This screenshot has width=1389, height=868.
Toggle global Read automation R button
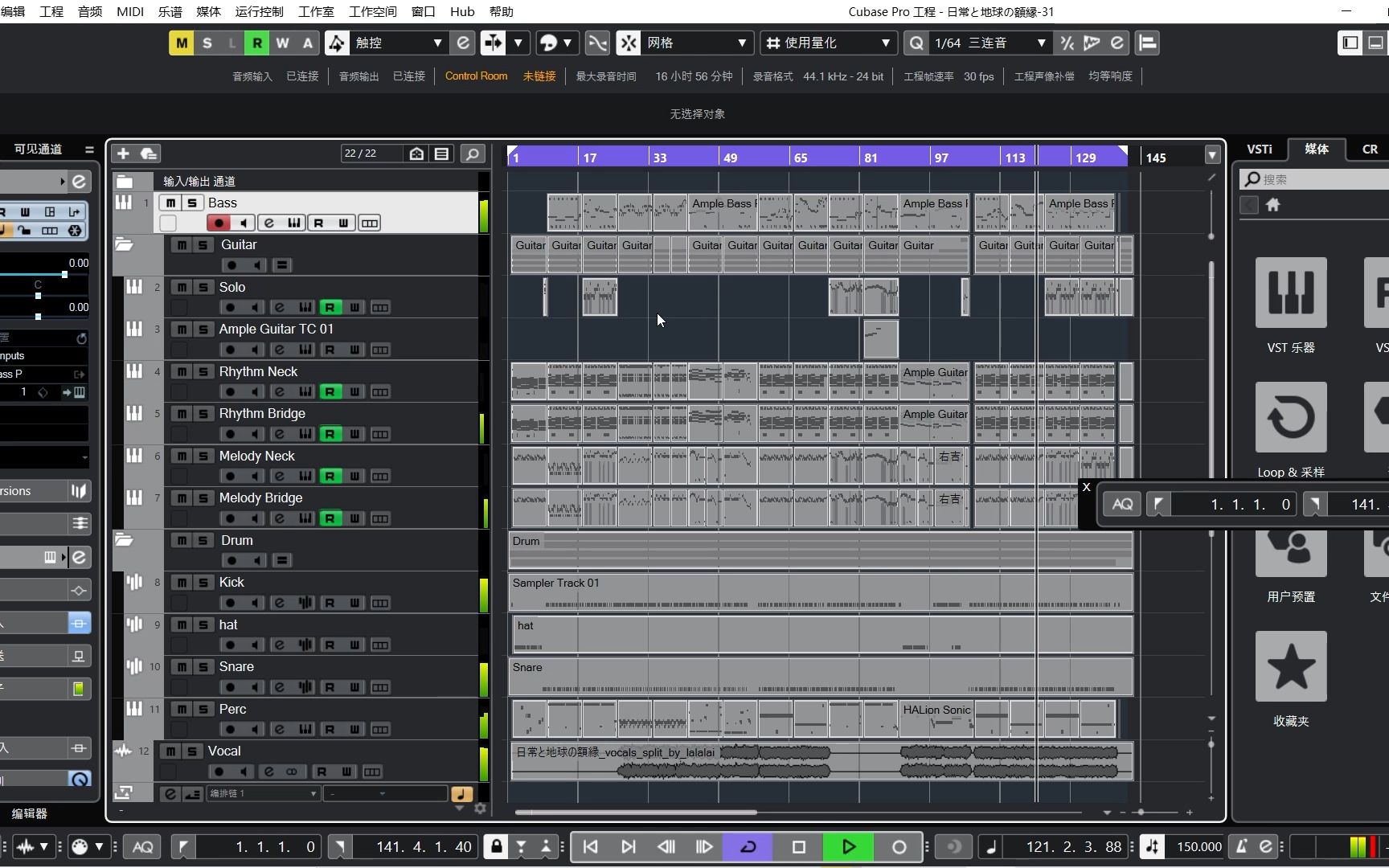257,43
